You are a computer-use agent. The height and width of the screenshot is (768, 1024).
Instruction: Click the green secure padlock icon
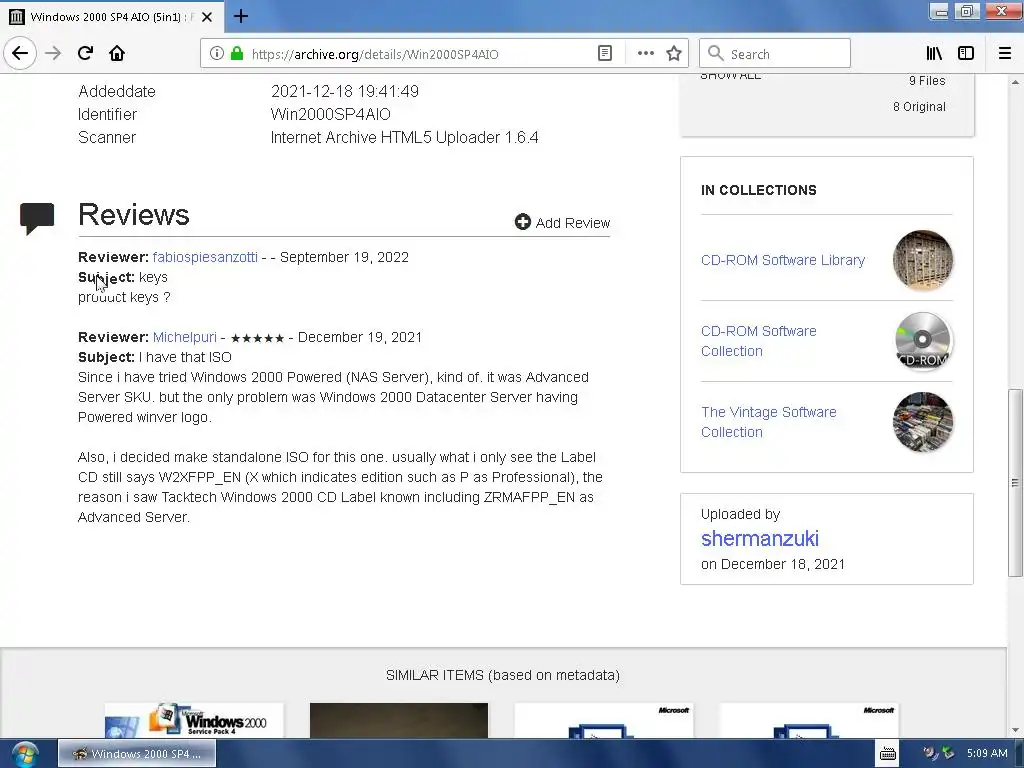237,54
